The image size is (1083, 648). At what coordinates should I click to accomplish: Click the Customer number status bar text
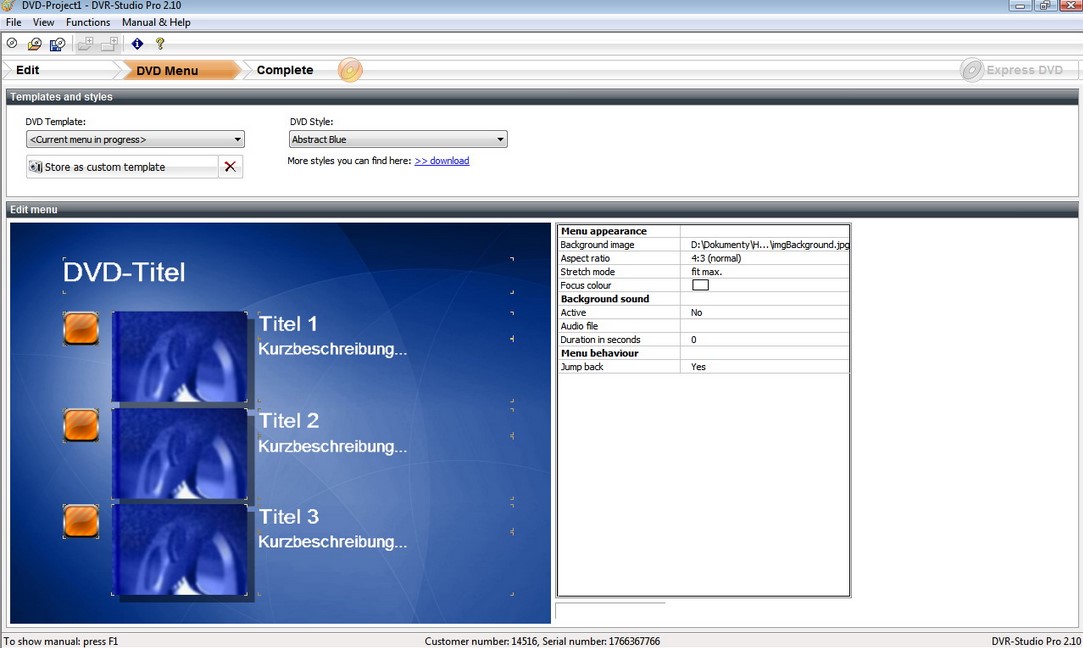542,641
